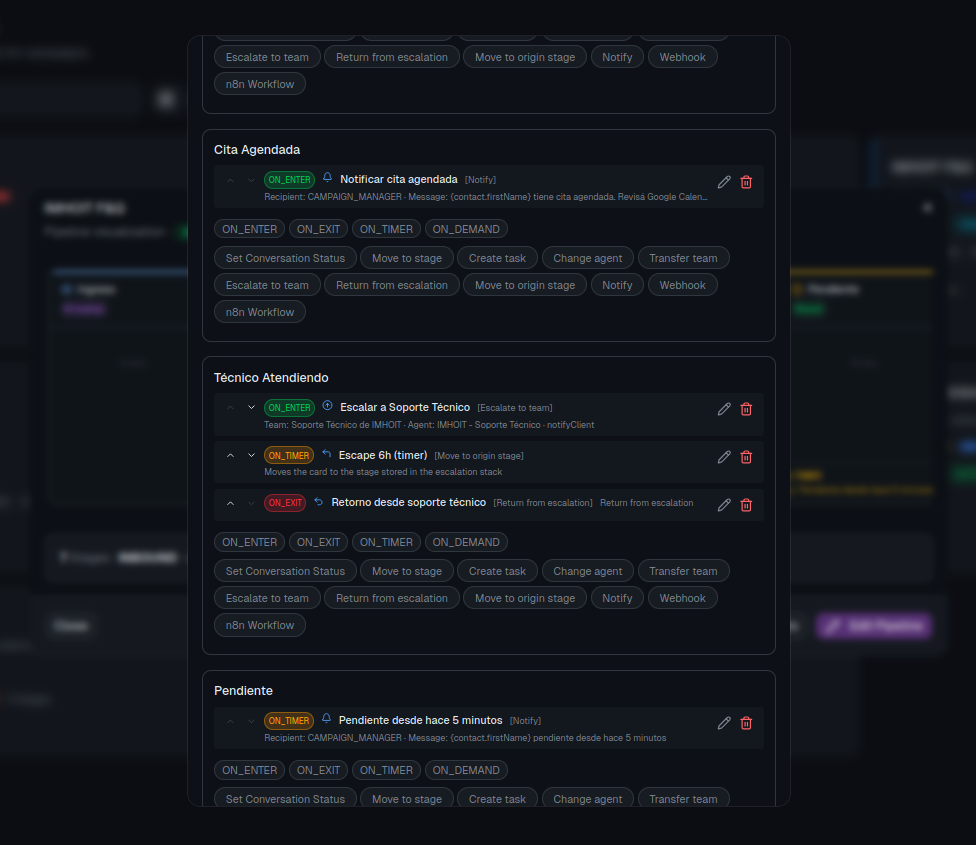Select ON_DEMAND trigger in Técnico Atendiendo

[x=466, y=542]
